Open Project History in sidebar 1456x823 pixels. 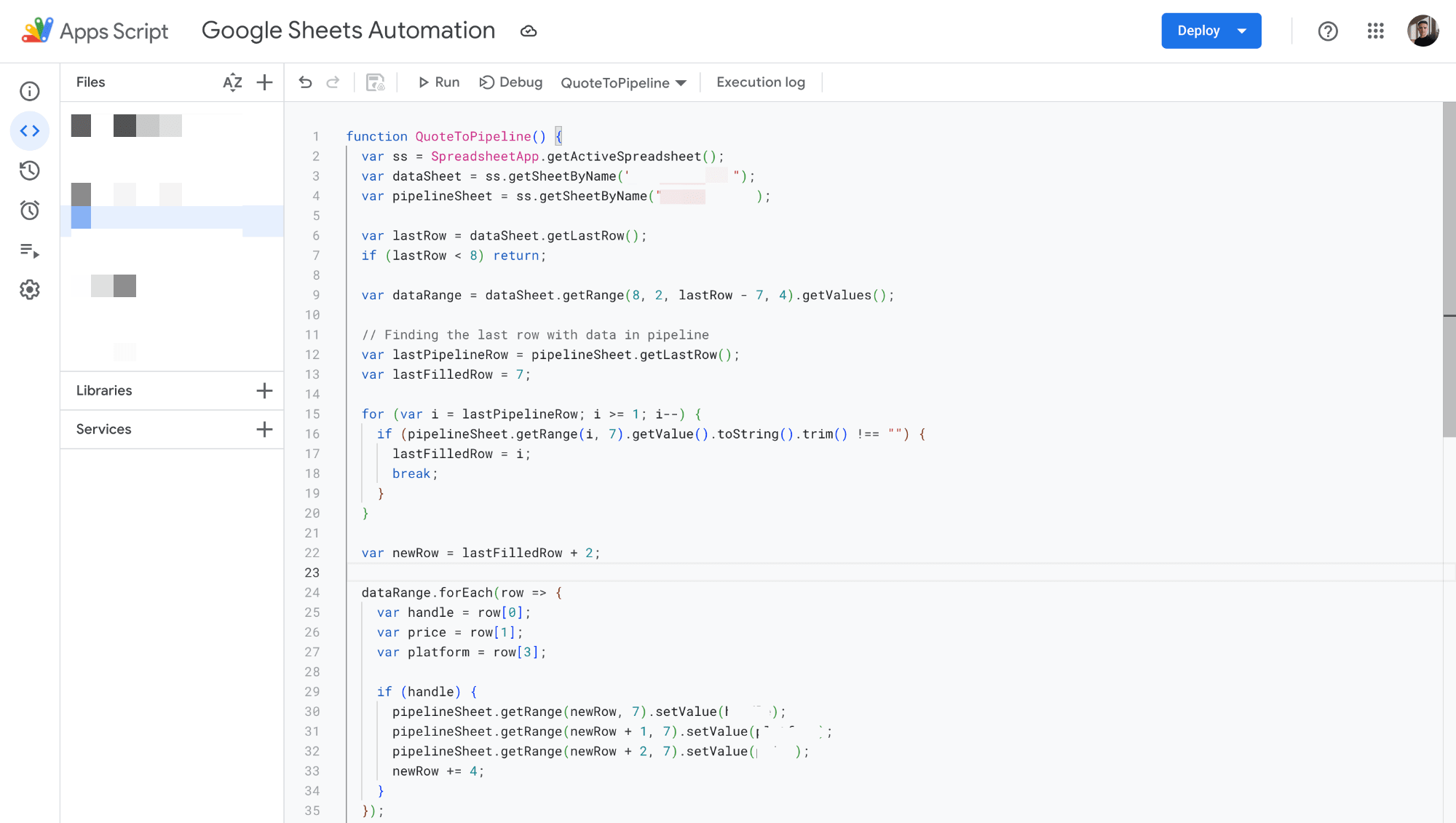coord(30,170)
